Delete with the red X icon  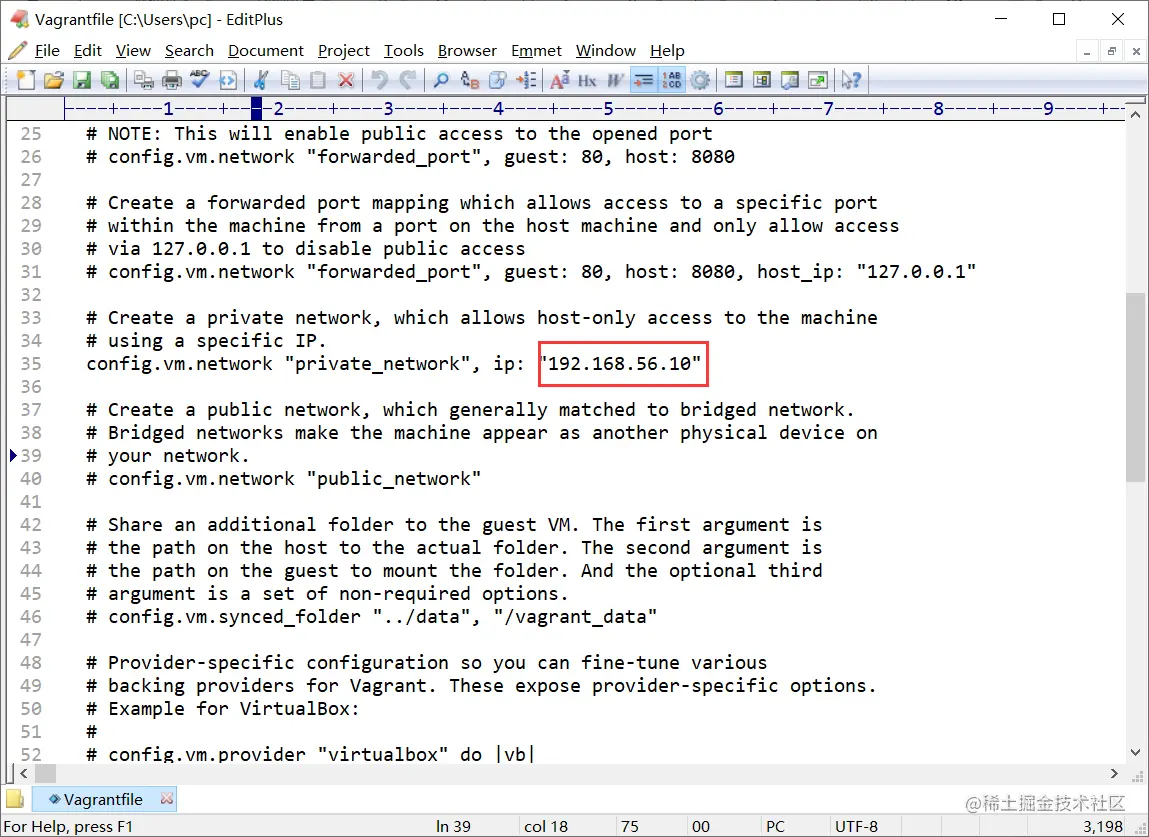coord(346,80)
